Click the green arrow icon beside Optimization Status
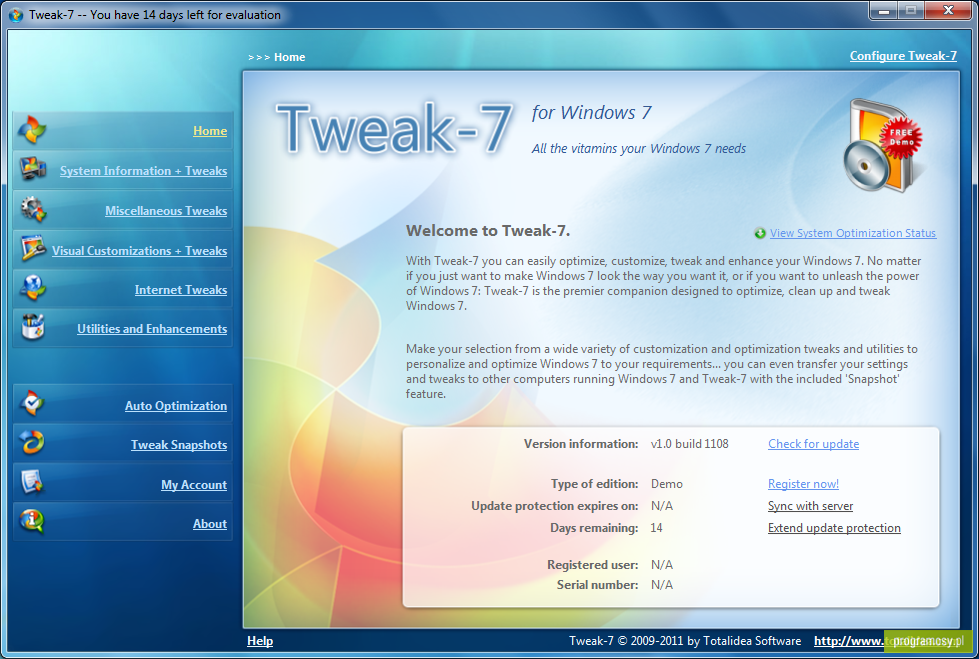Screen dimensions: 979x659 point(760,233)
